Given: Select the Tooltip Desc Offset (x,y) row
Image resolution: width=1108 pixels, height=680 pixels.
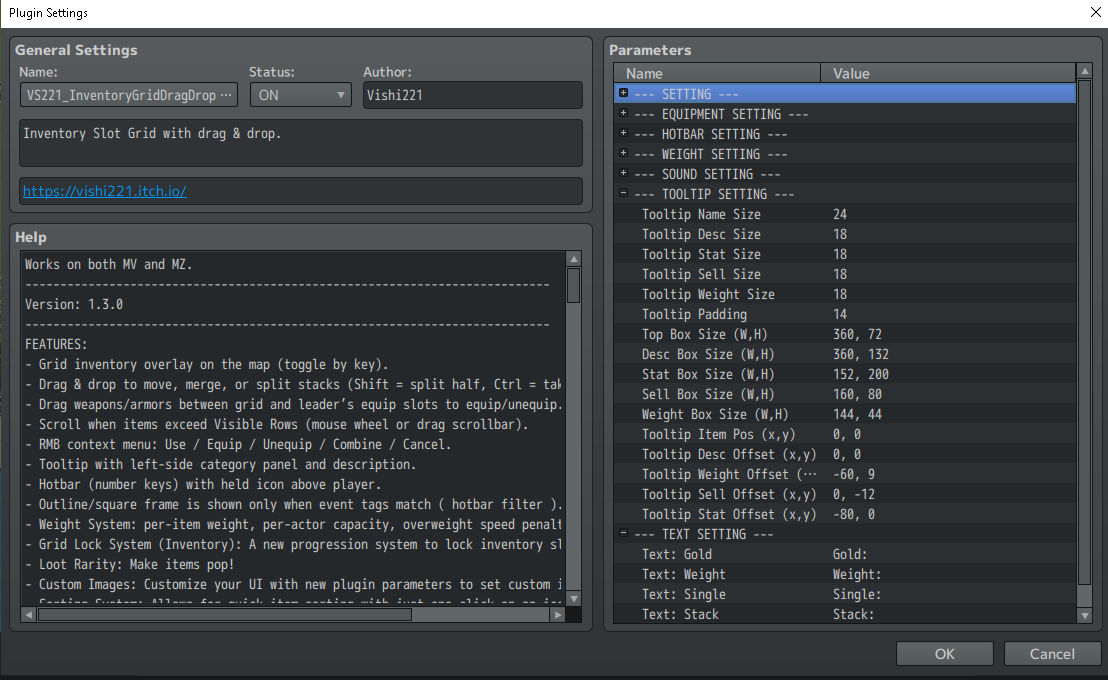Looking at the screenshot, I should tap(844, 455).
